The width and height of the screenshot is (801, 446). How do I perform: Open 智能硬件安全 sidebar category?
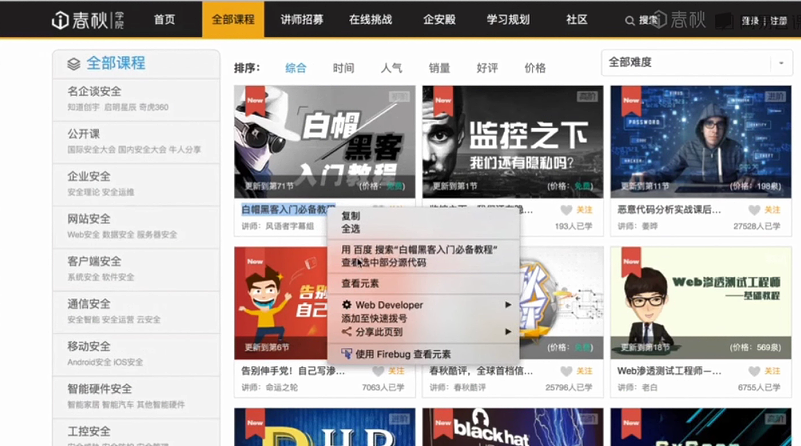pyautogui.click(x=100, y=389)
